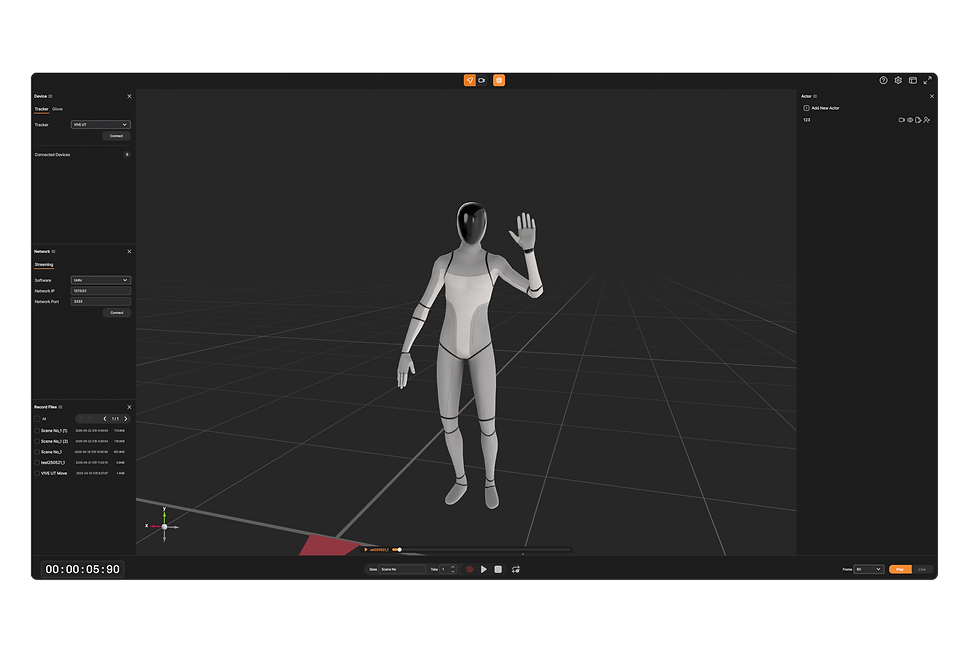This screenshot has height=653, width=970.
Task: Click the Network IP input field
Action: [x=100, y=291]
